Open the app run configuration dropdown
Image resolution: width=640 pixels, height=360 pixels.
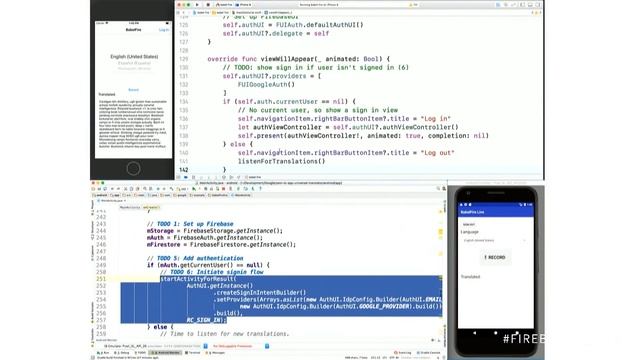tap(183, 189)
